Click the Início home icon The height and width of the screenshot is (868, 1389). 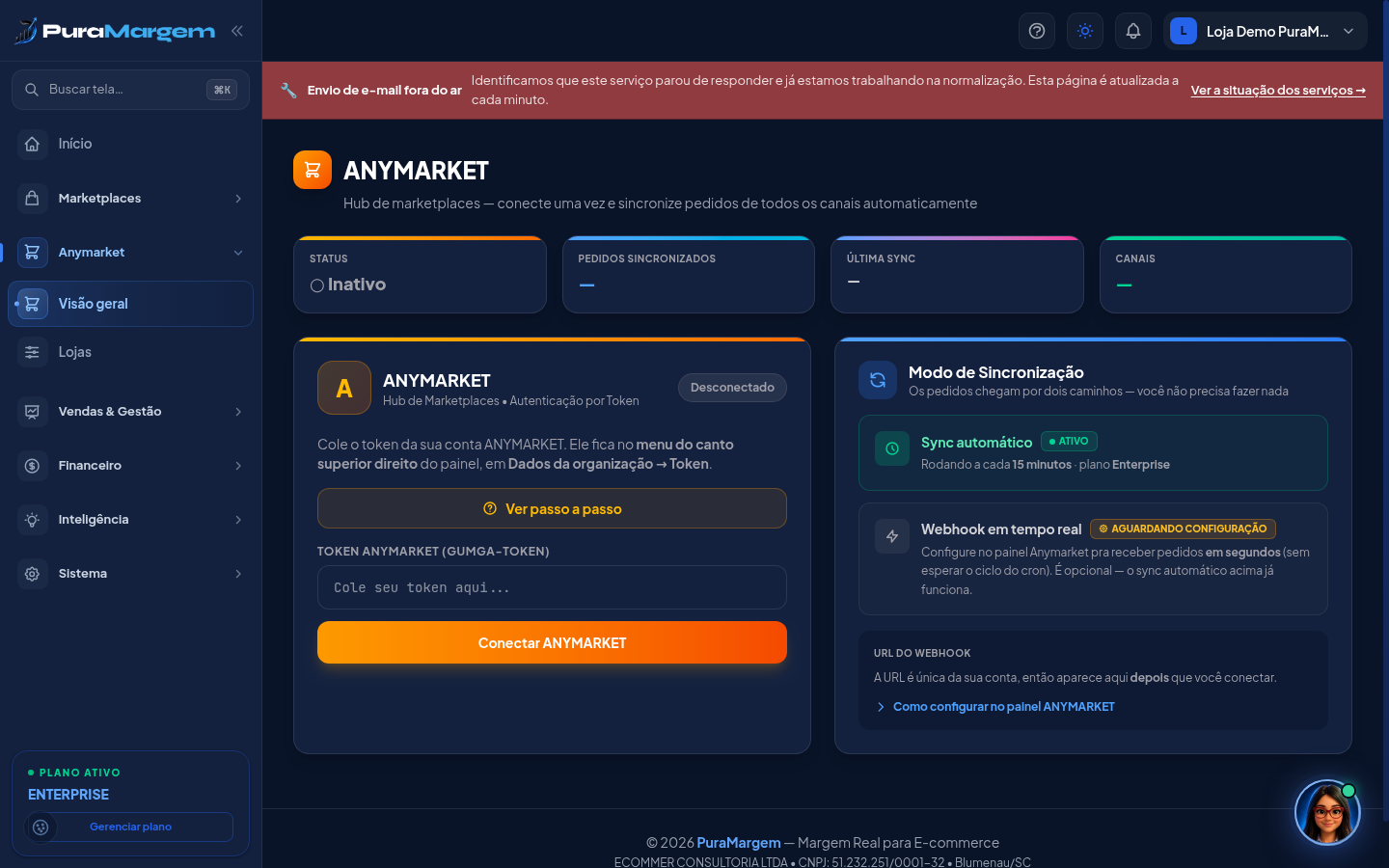pyautogui.click(x=32, y=144)
